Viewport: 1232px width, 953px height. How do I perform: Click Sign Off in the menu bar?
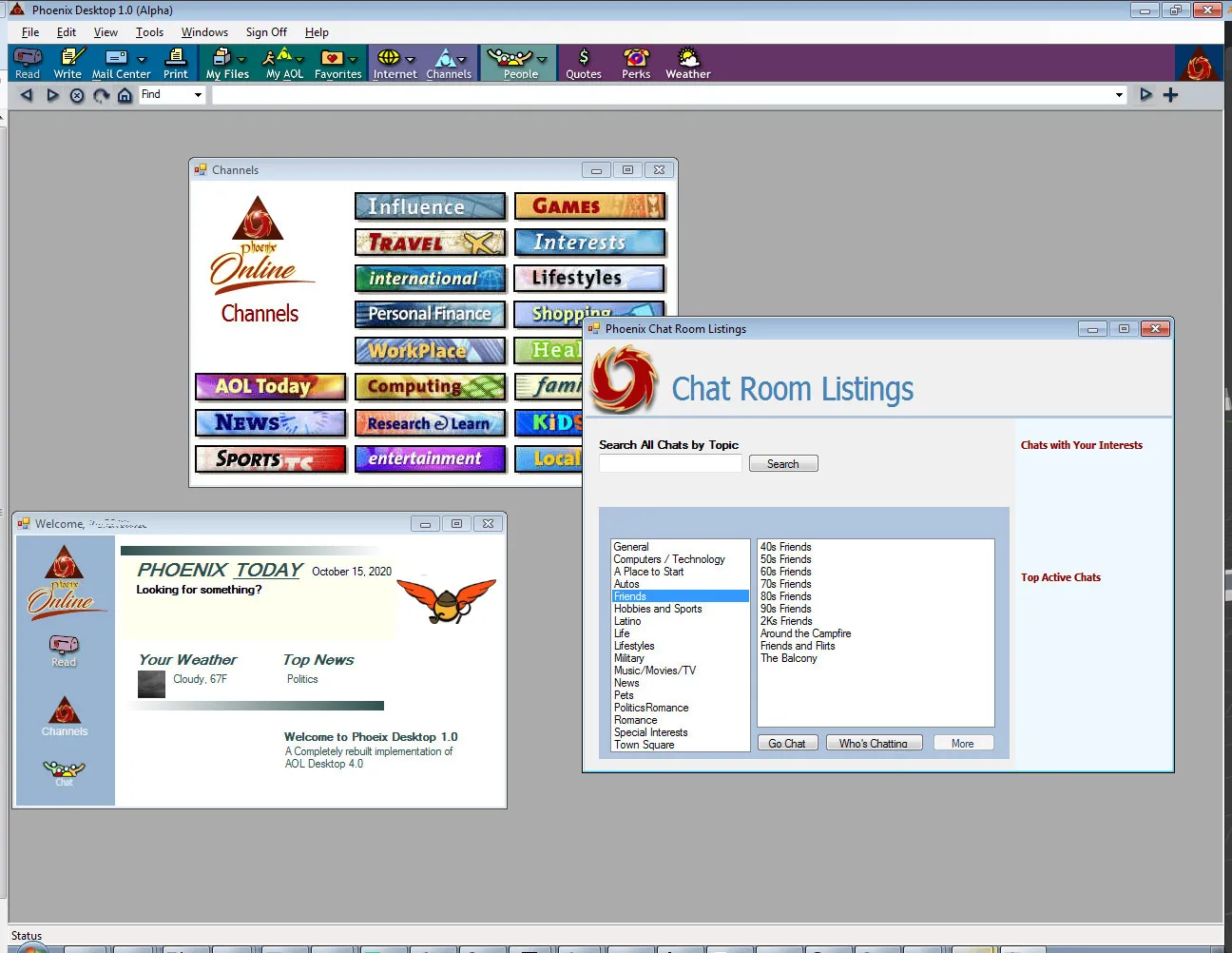pos(265,31)
